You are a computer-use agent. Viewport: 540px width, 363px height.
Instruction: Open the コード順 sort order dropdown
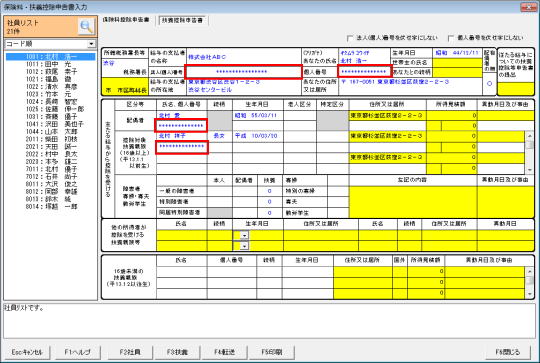91,44
